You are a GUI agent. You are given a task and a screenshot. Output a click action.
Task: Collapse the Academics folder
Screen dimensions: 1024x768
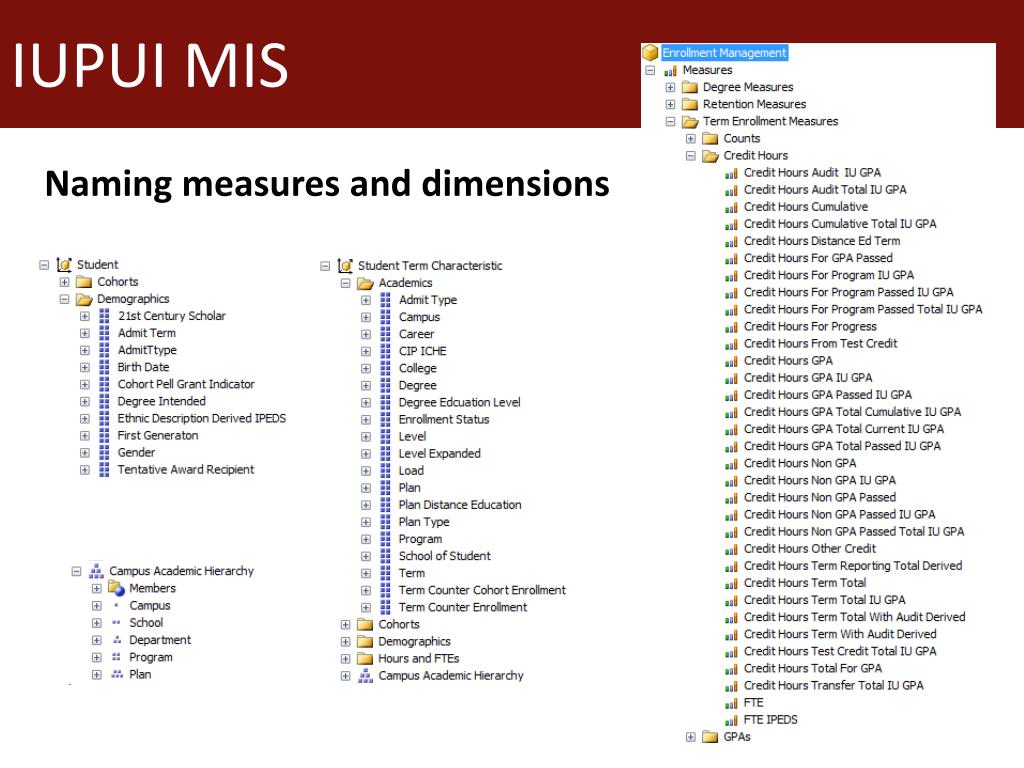pyautogui.click(x=345, y=283)
